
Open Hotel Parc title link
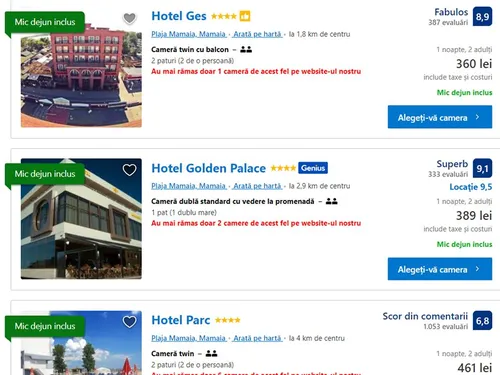181,320
